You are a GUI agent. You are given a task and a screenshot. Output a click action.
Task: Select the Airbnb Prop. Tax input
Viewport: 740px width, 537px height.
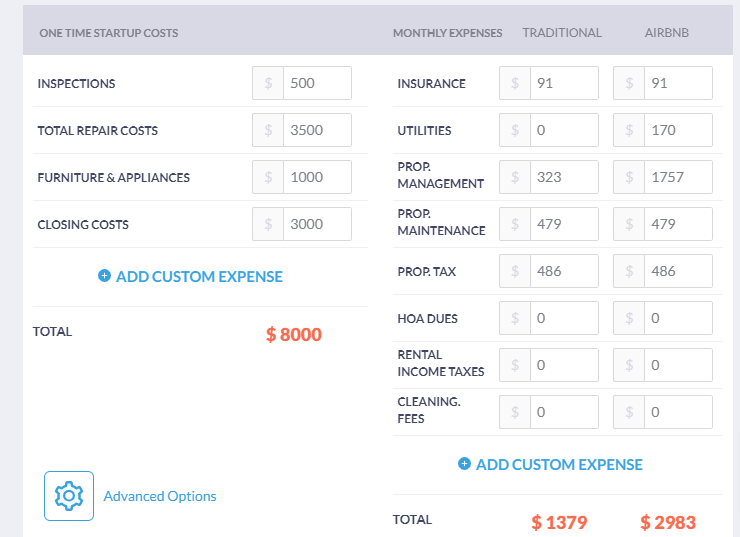677,271
